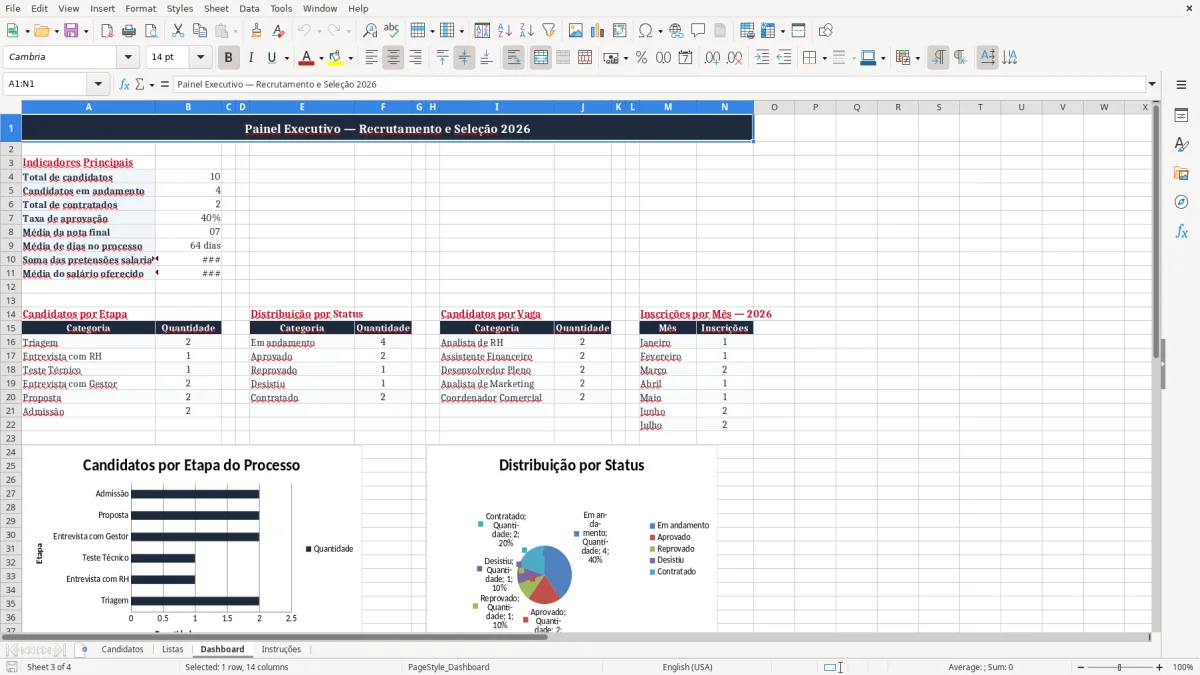Click Headers and Footers icon
1200x675 pixels.
(720, 31)
